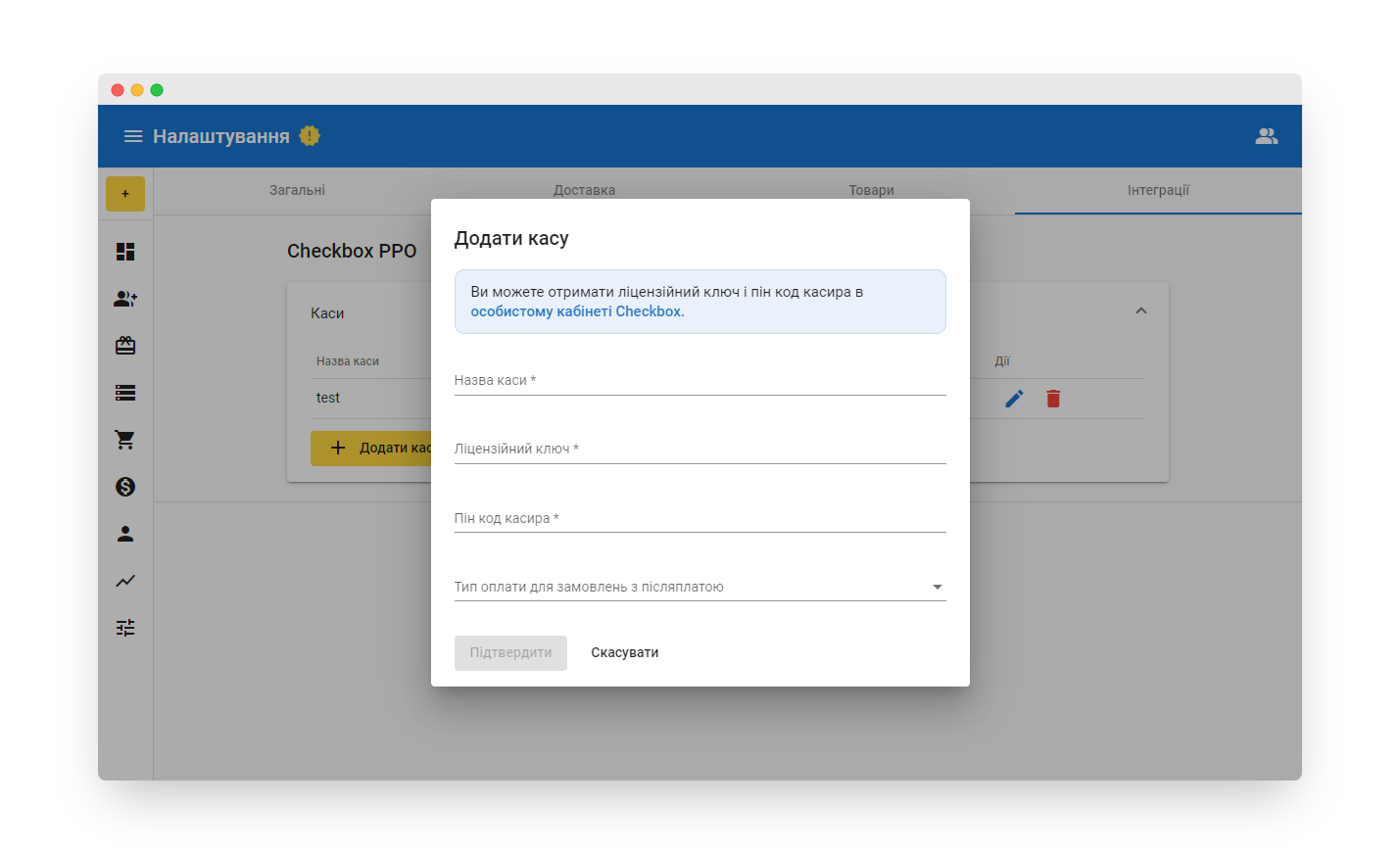Open the users icon in header

coord(1266,136)
